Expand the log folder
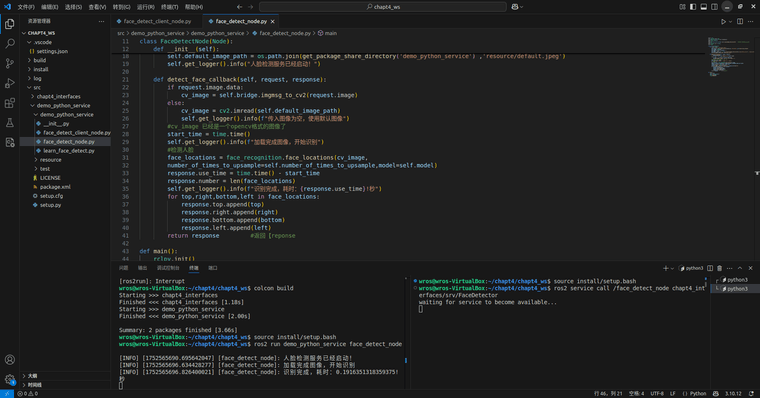Image resolution: width=760 pixels, height=398 pixels. pyautogui.click(x=30, y=78)
